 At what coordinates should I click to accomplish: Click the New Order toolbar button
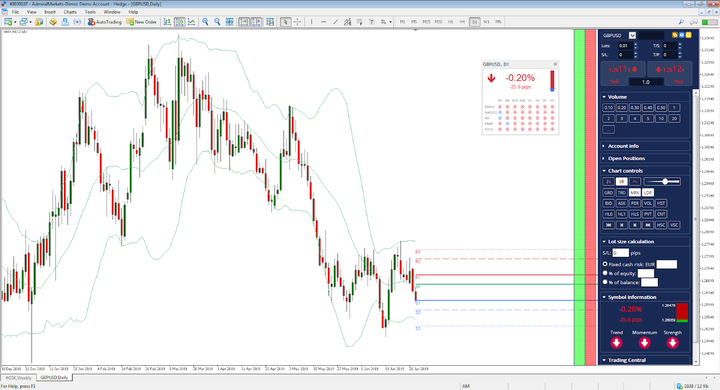point(142,22)
